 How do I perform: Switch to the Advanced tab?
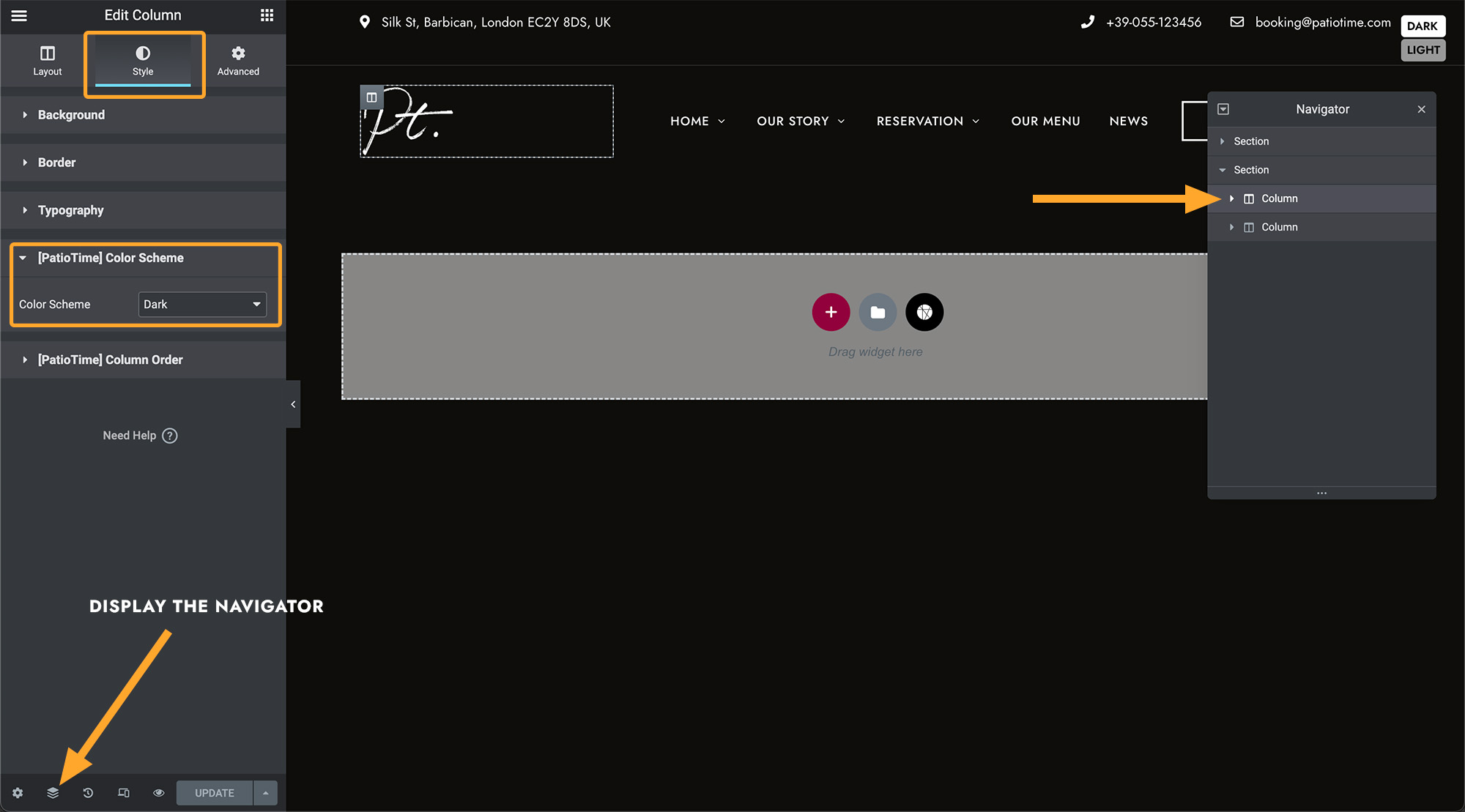click(238, 61)
